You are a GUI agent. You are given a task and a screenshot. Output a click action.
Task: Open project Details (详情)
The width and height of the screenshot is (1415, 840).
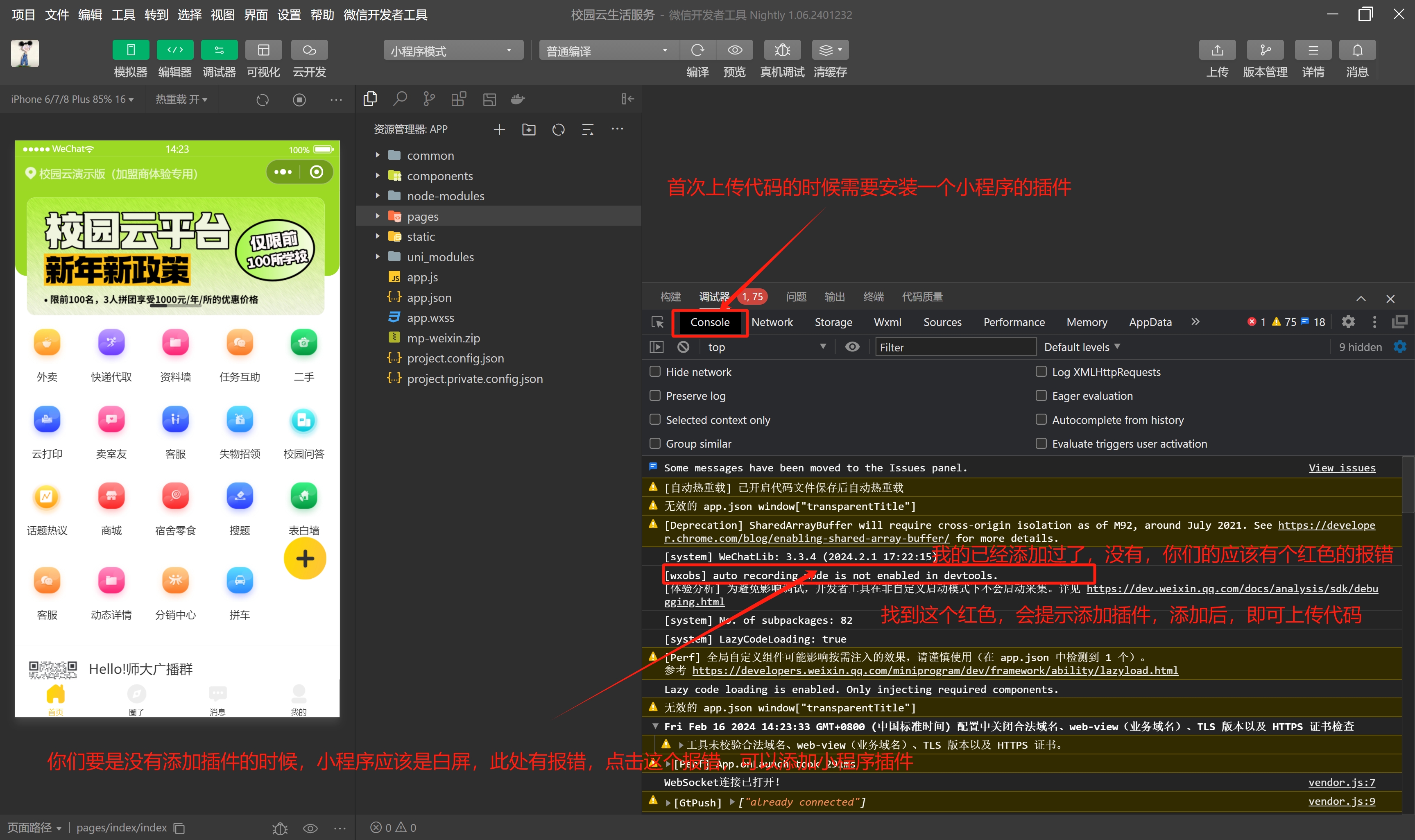click(x=1313, y=50)
